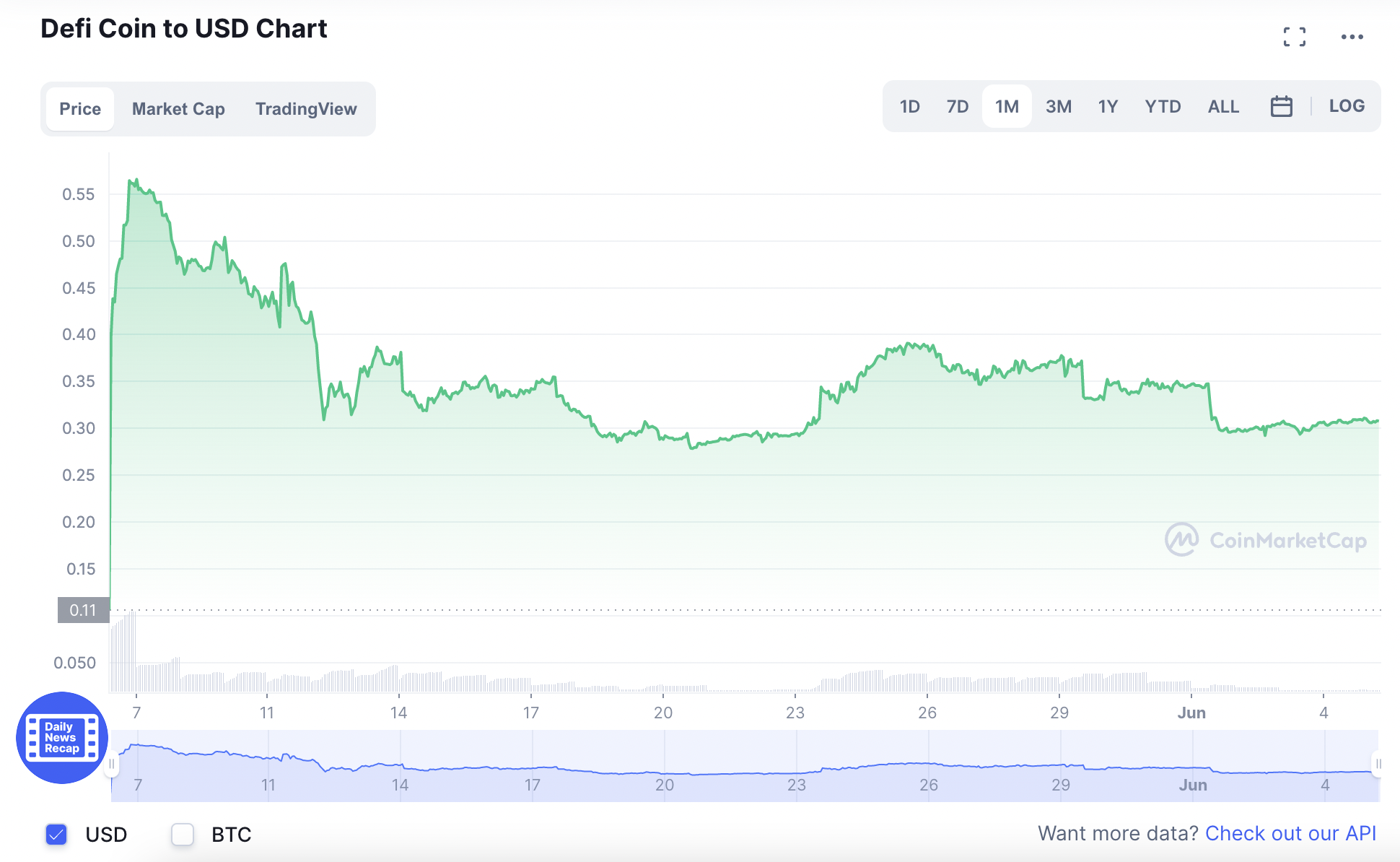1400x862 pixels.
Task: Expand chart to fullscreen
Action: 1295,37
